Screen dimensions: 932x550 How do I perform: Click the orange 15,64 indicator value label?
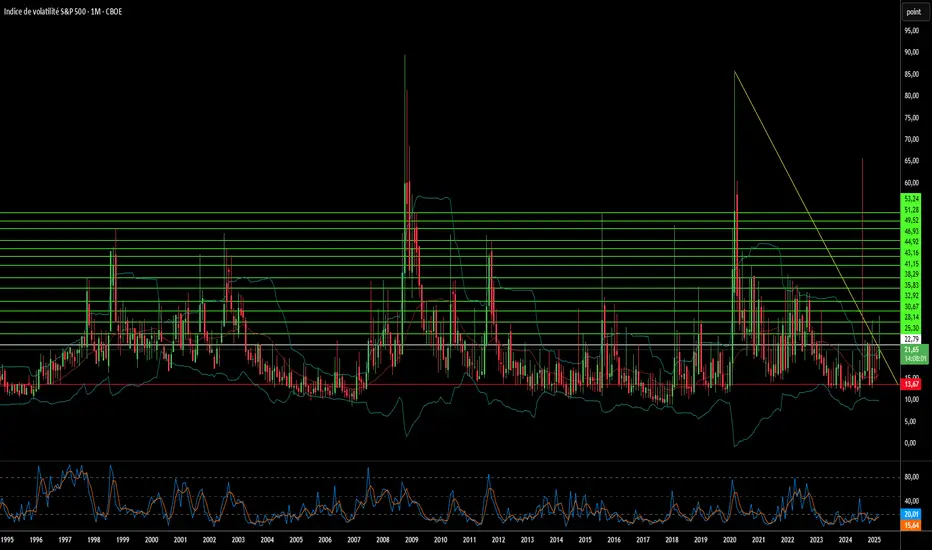pyautogui.click(x=911, y=524)
